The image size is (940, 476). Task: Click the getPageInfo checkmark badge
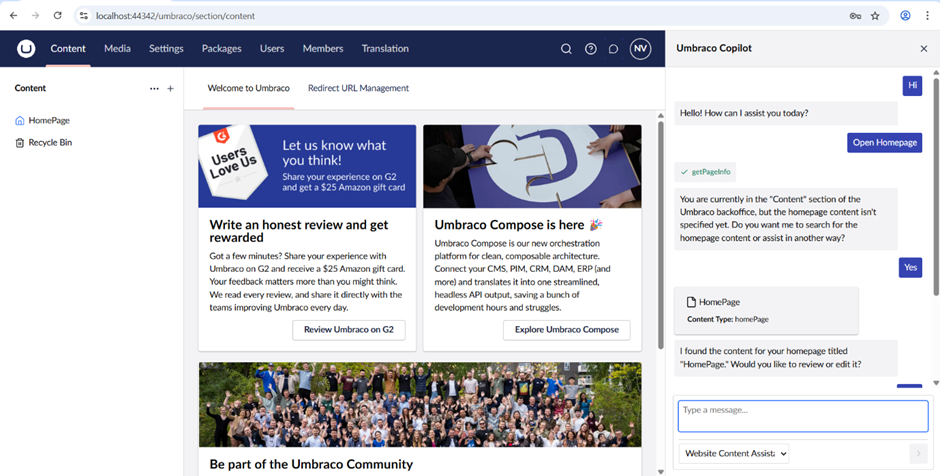coord(705,172)
